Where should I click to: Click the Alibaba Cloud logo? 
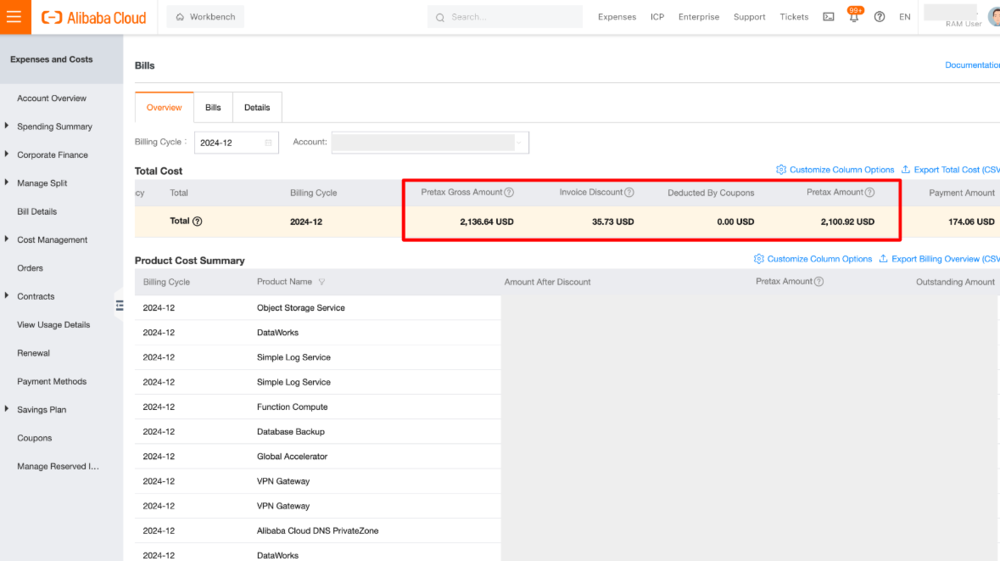pos(94,17)
